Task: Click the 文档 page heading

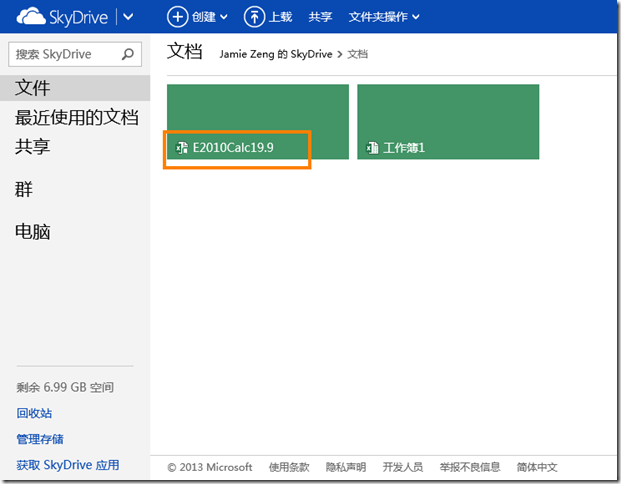Action: (185, 51)
